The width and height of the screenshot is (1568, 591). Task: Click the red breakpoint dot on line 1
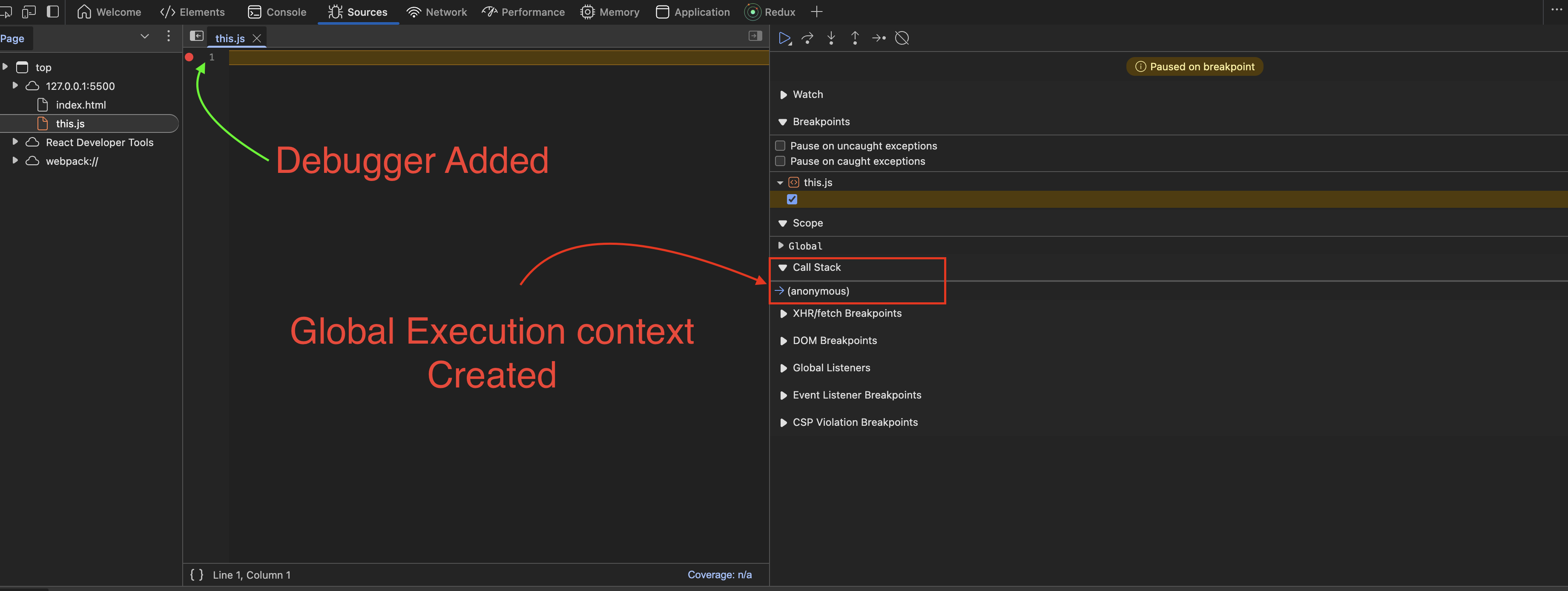190,57
